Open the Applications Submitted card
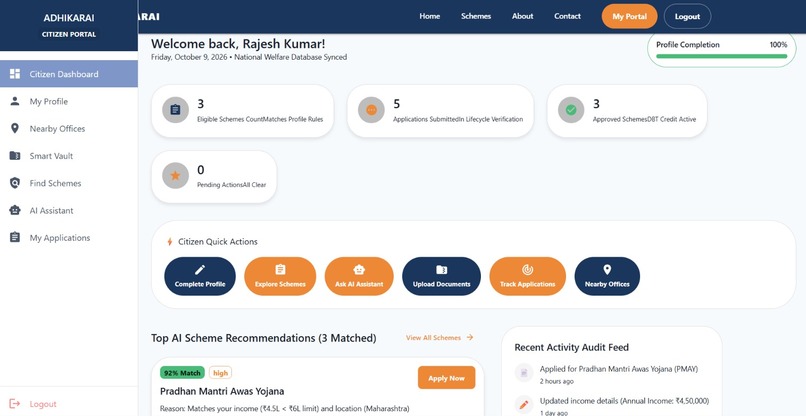This screenshot has height=416, width=806. click(x=440, y=111)
